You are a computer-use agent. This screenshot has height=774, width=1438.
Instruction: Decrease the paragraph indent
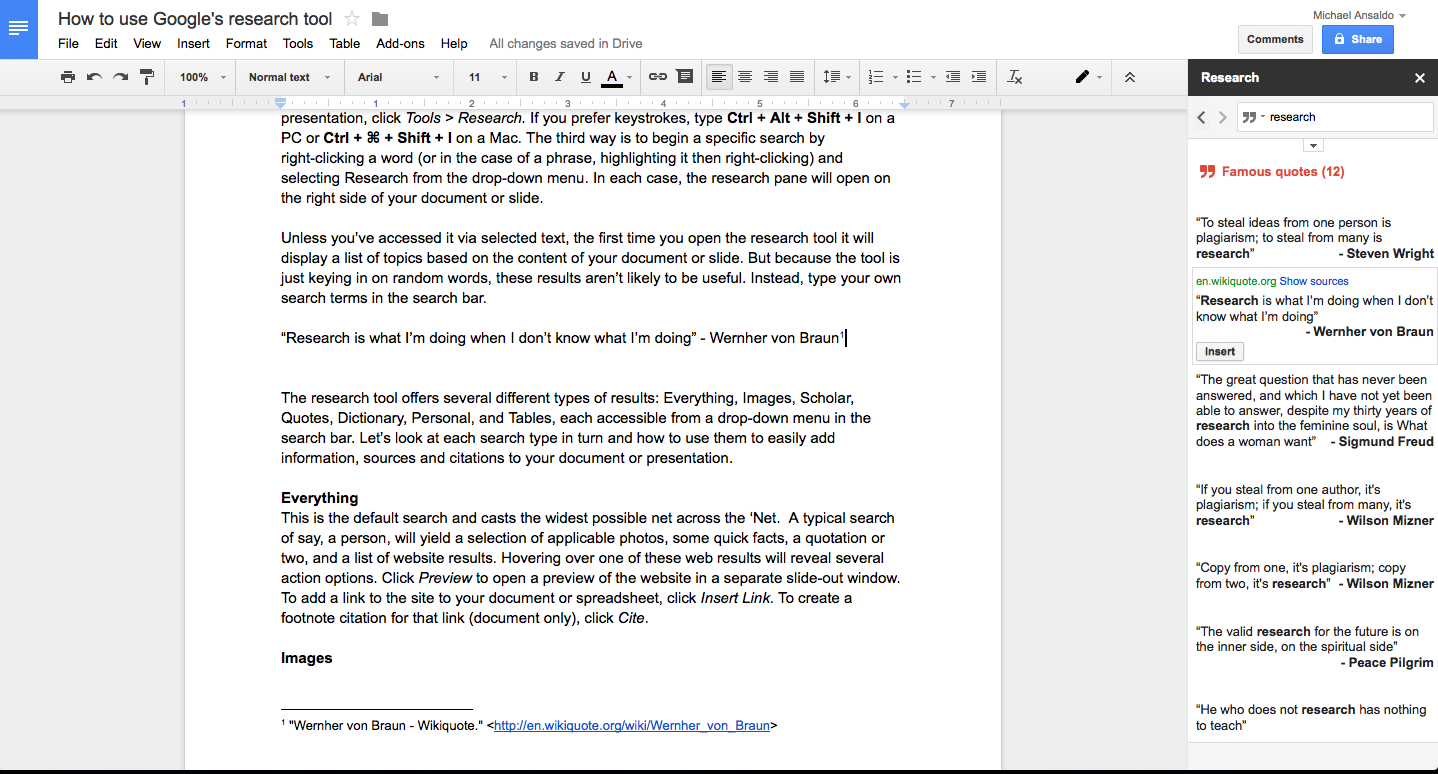952,77
